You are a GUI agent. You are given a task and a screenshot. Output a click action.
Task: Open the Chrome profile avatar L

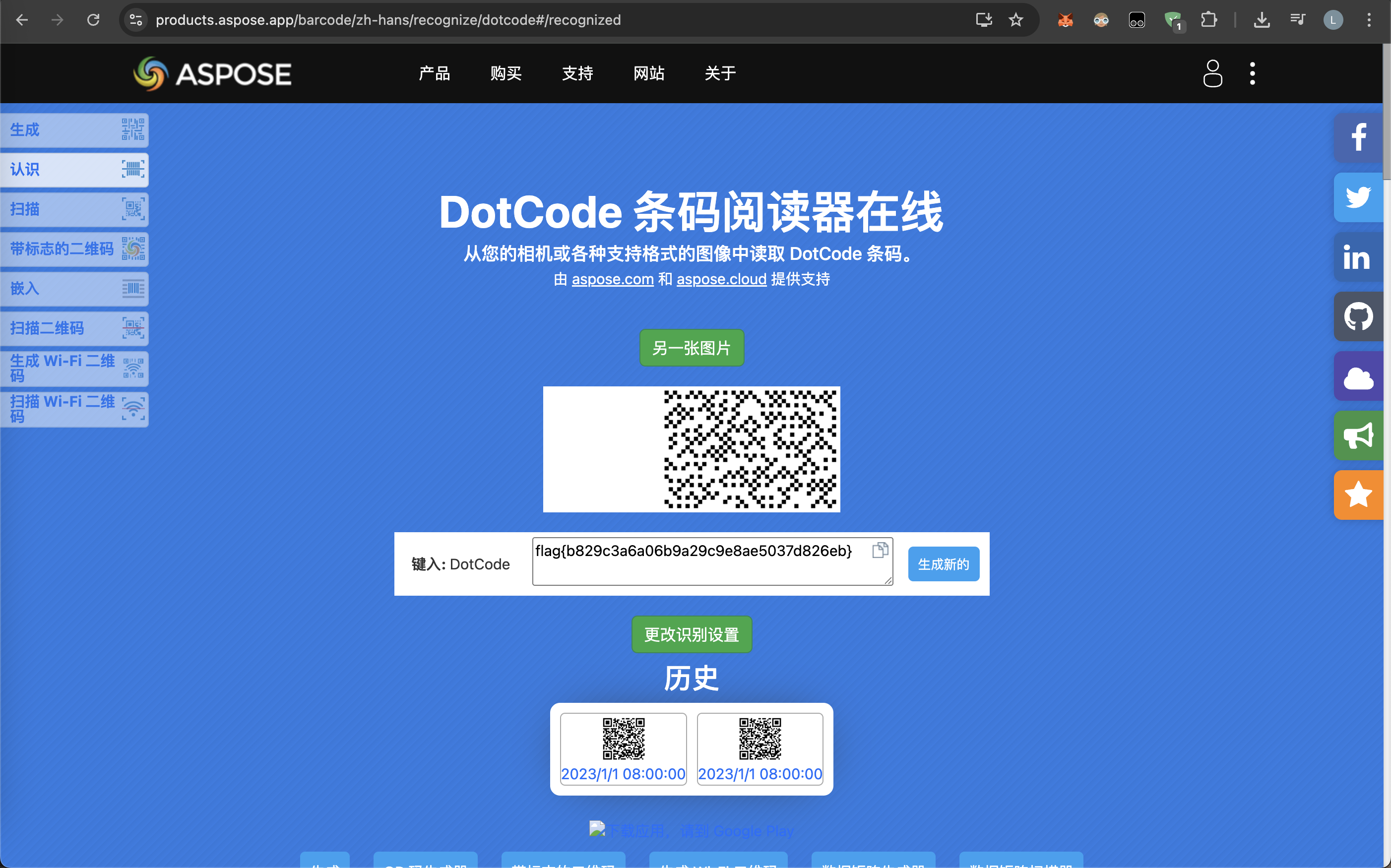click(x=1333, y=20)
